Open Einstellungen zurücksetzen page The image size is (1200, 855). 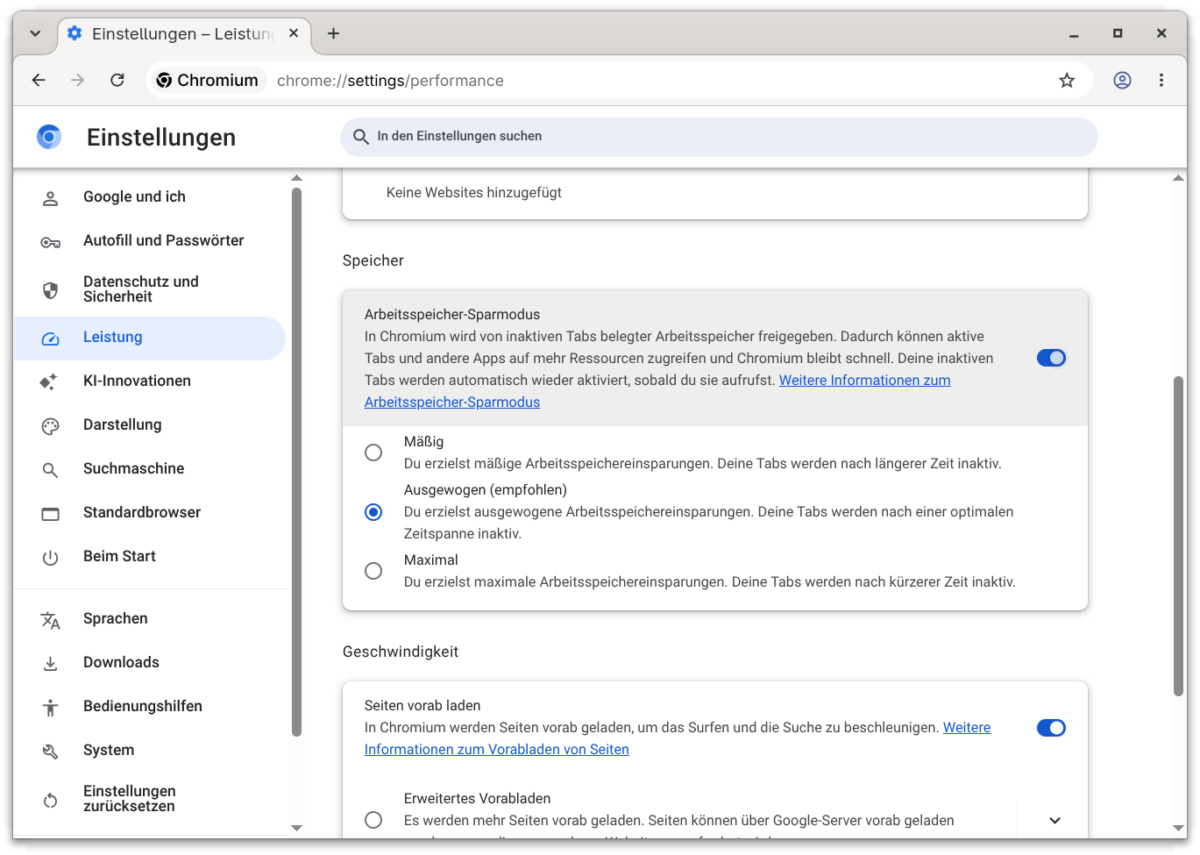[150, 799]
